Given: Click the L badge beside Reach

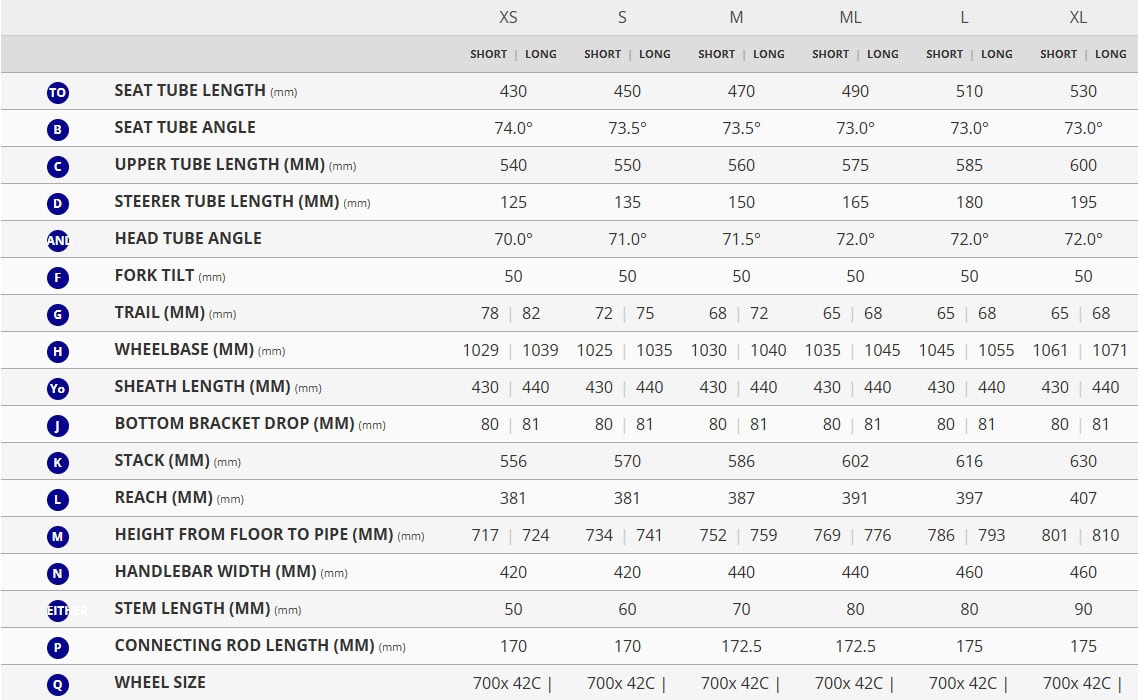Looking at the screenshot, I should (x=58, y=500).
